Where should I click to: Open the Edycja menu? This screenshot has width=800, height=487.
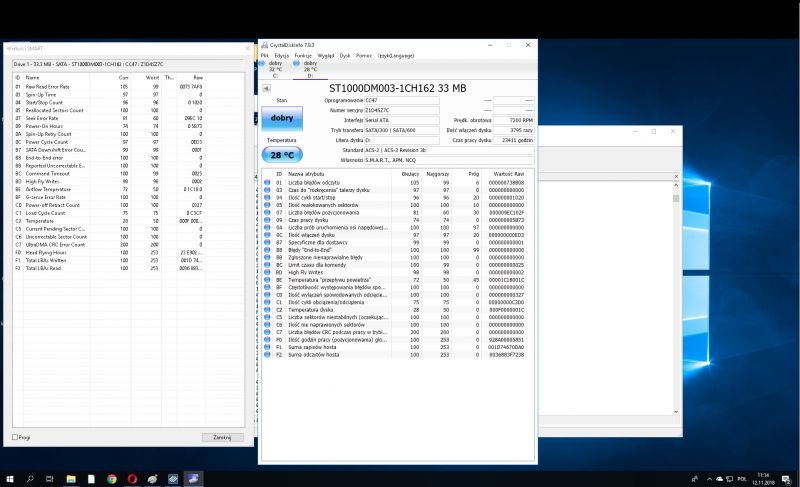click(282, 56)
